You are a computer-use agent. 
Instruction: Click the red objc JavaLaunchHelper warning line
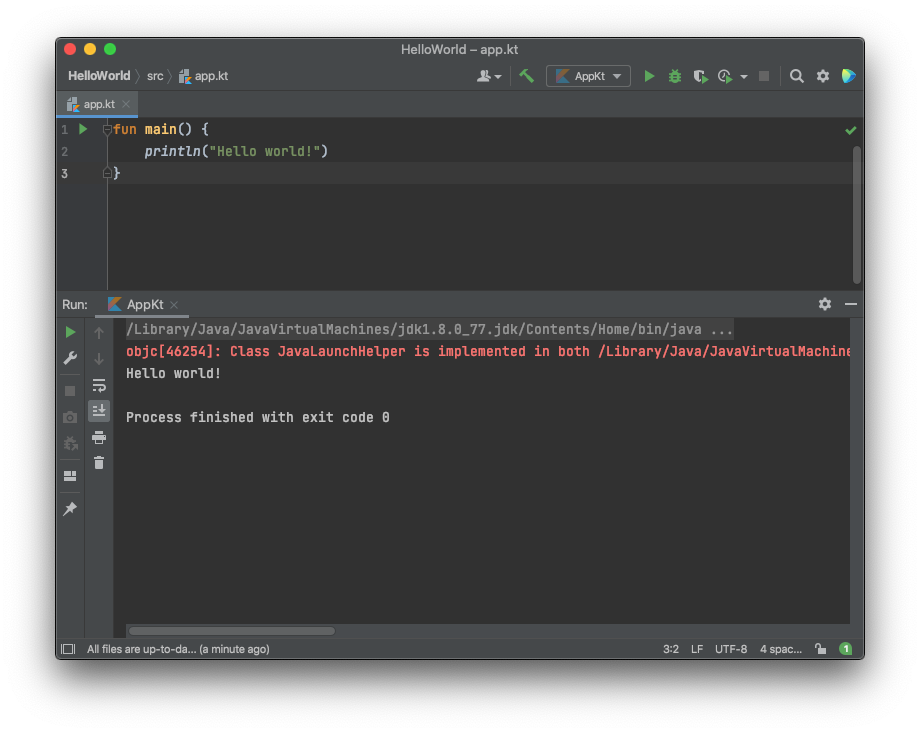[488, 352]
